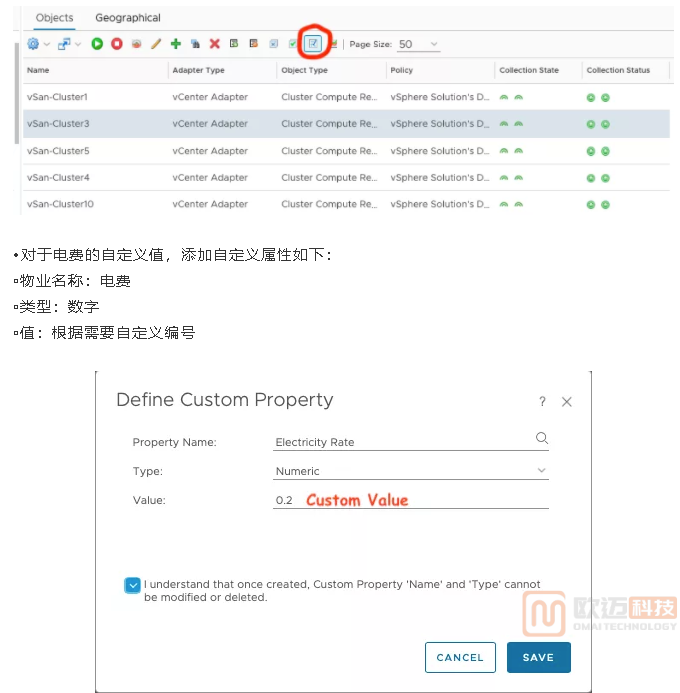Click Cluster Compute Re... in vSan-Cluster4 row
This screenshot has width=680, height=693.
pos(329,177)
